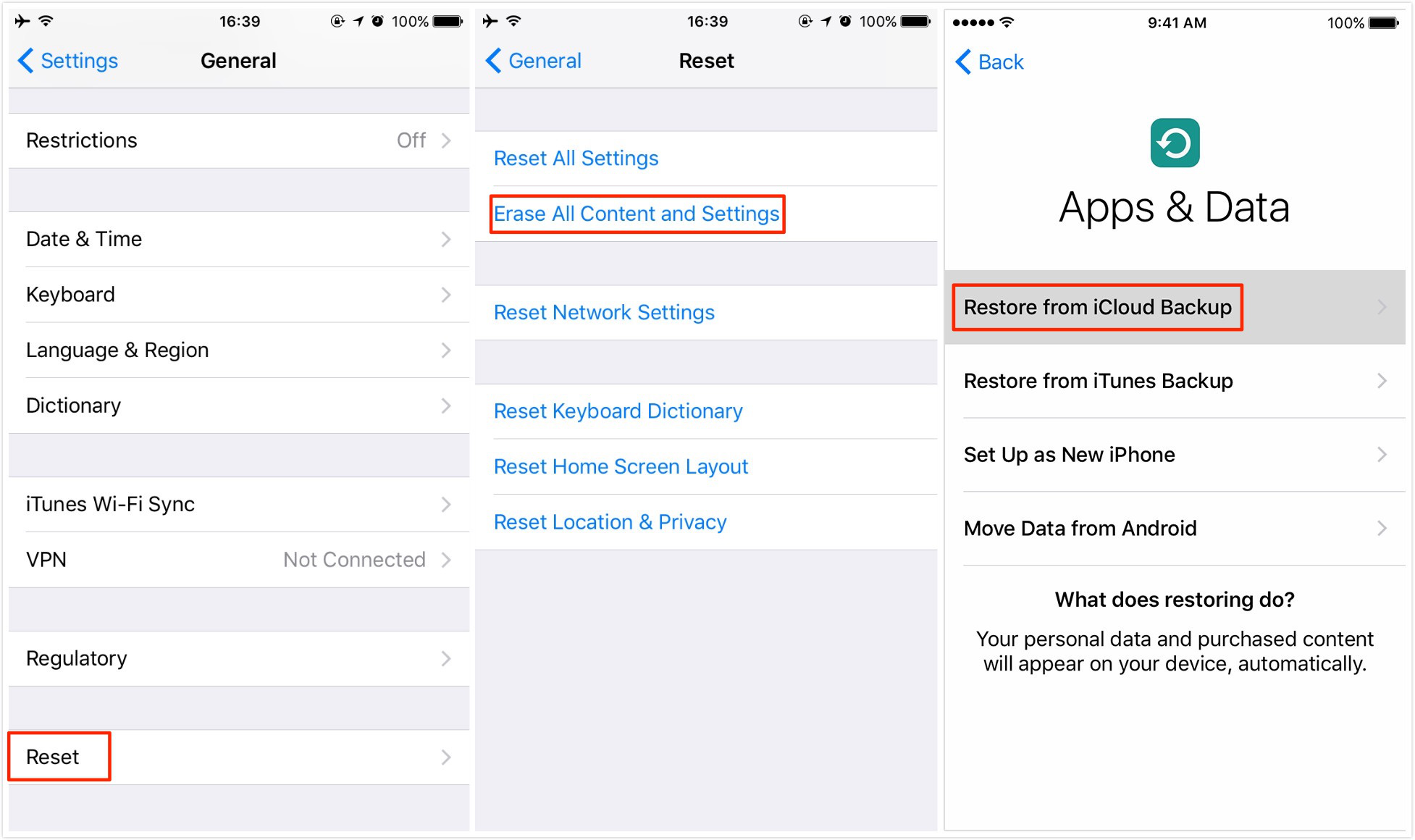This screenshot has width=1415, height=840.
Task: Click the Settings back arrow icon
Action: tap(22, 61)
